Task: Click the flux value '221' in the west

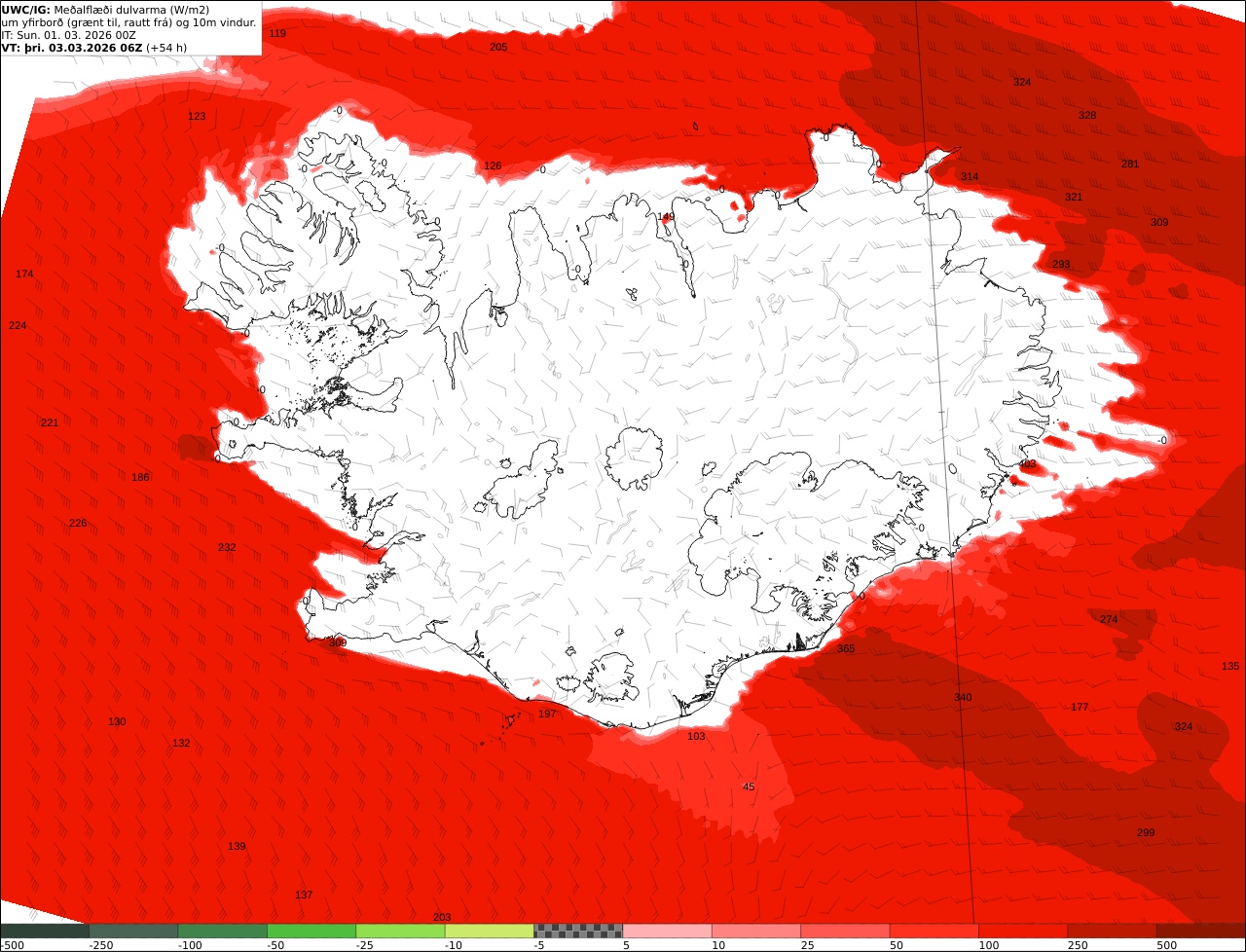Action: pyautogui.click(x=50, y=423)
